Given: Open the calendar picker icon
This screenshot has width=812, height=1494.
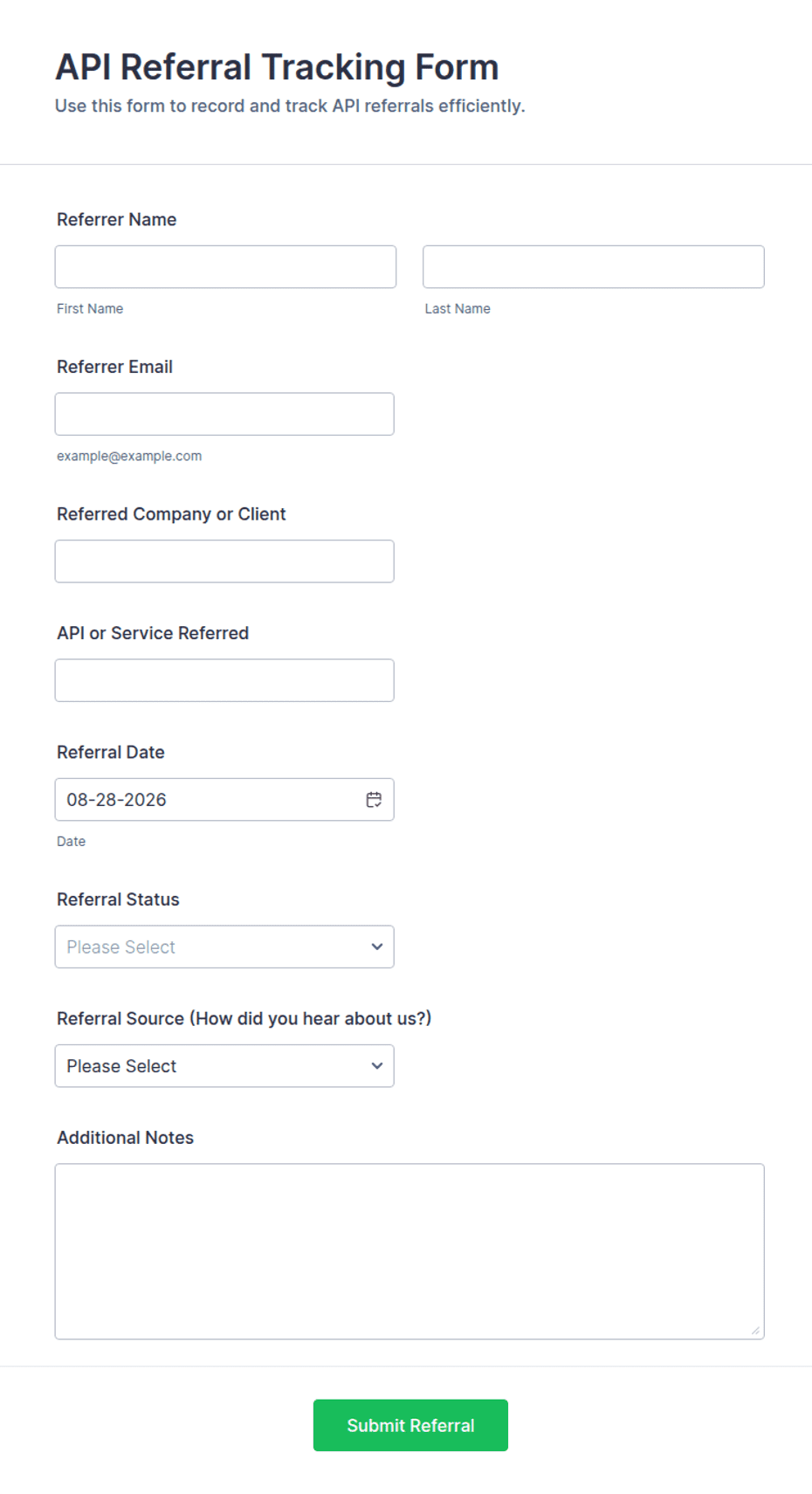Looking at the screenshot, I should click(374, 800).
